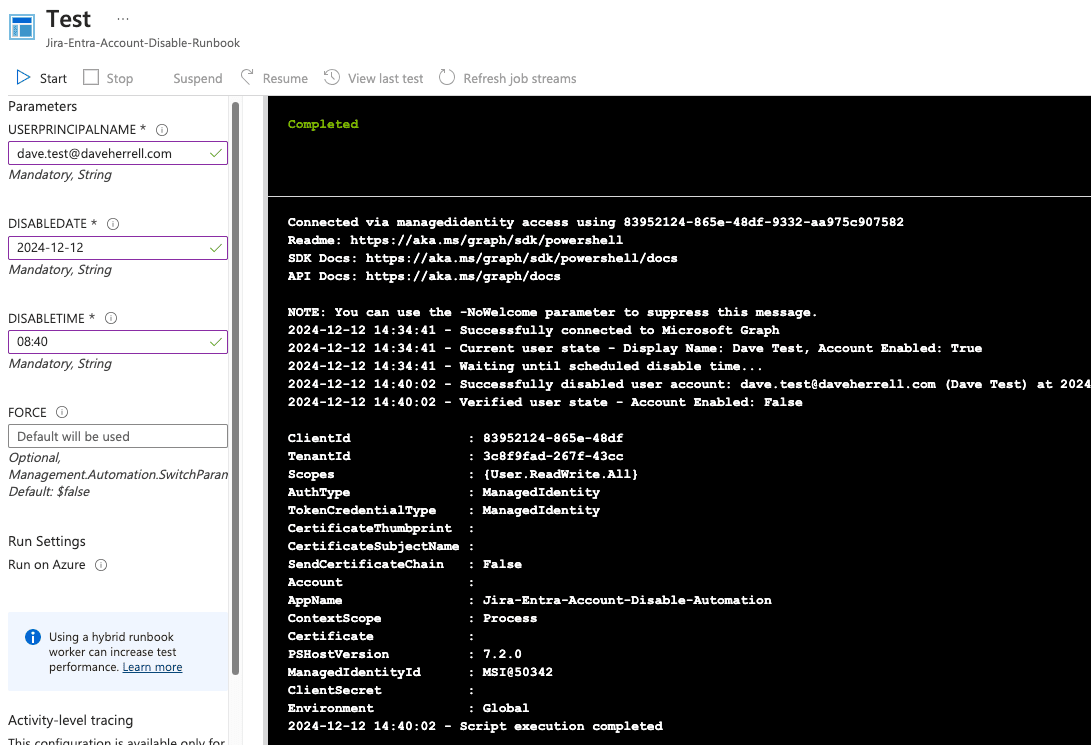The width and height of the screenshot is (1091, 745).
Task: Click the View last test clock icon
Action: (x=332, y=77)
